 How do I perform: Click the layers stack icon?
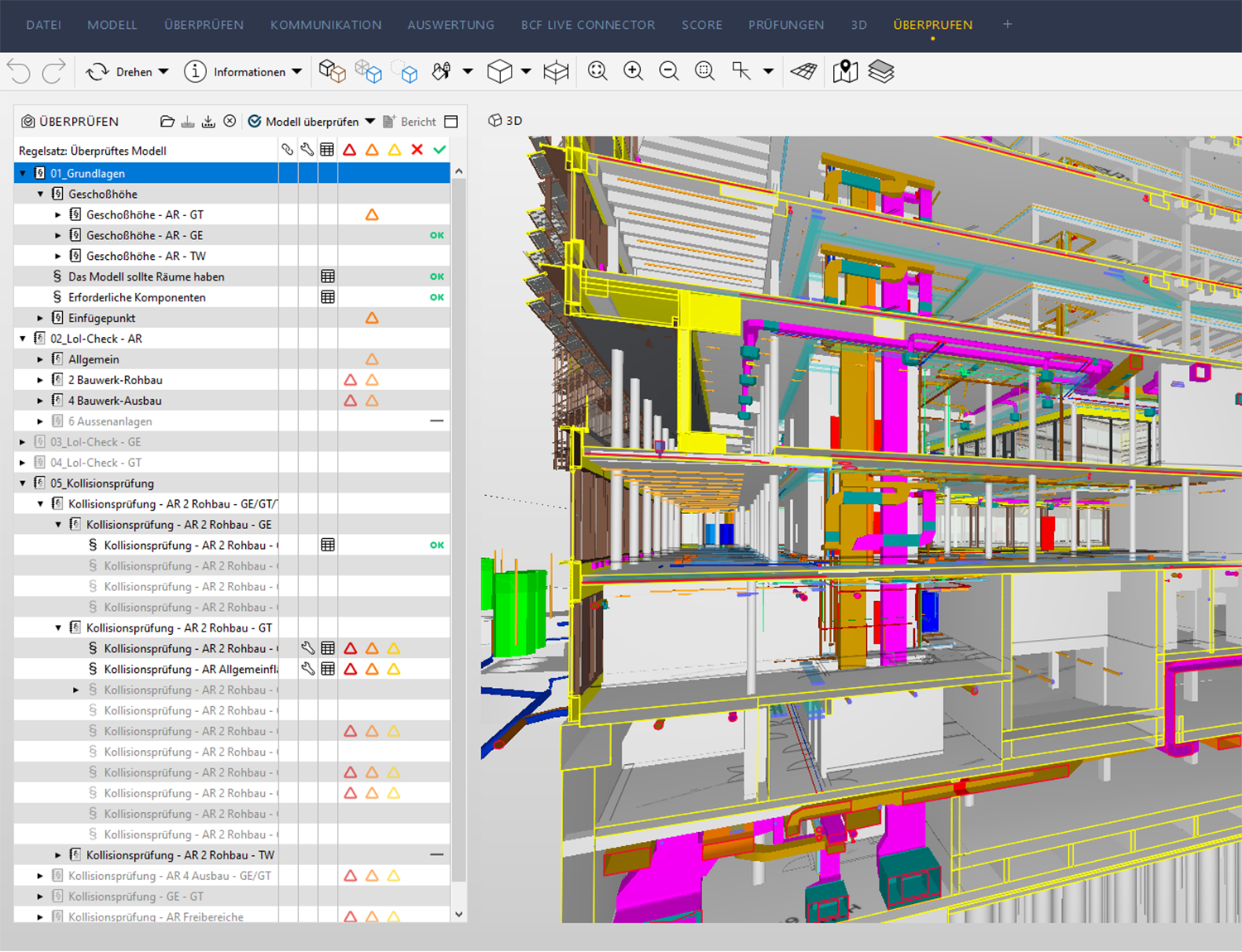click(x=881, y=71)
